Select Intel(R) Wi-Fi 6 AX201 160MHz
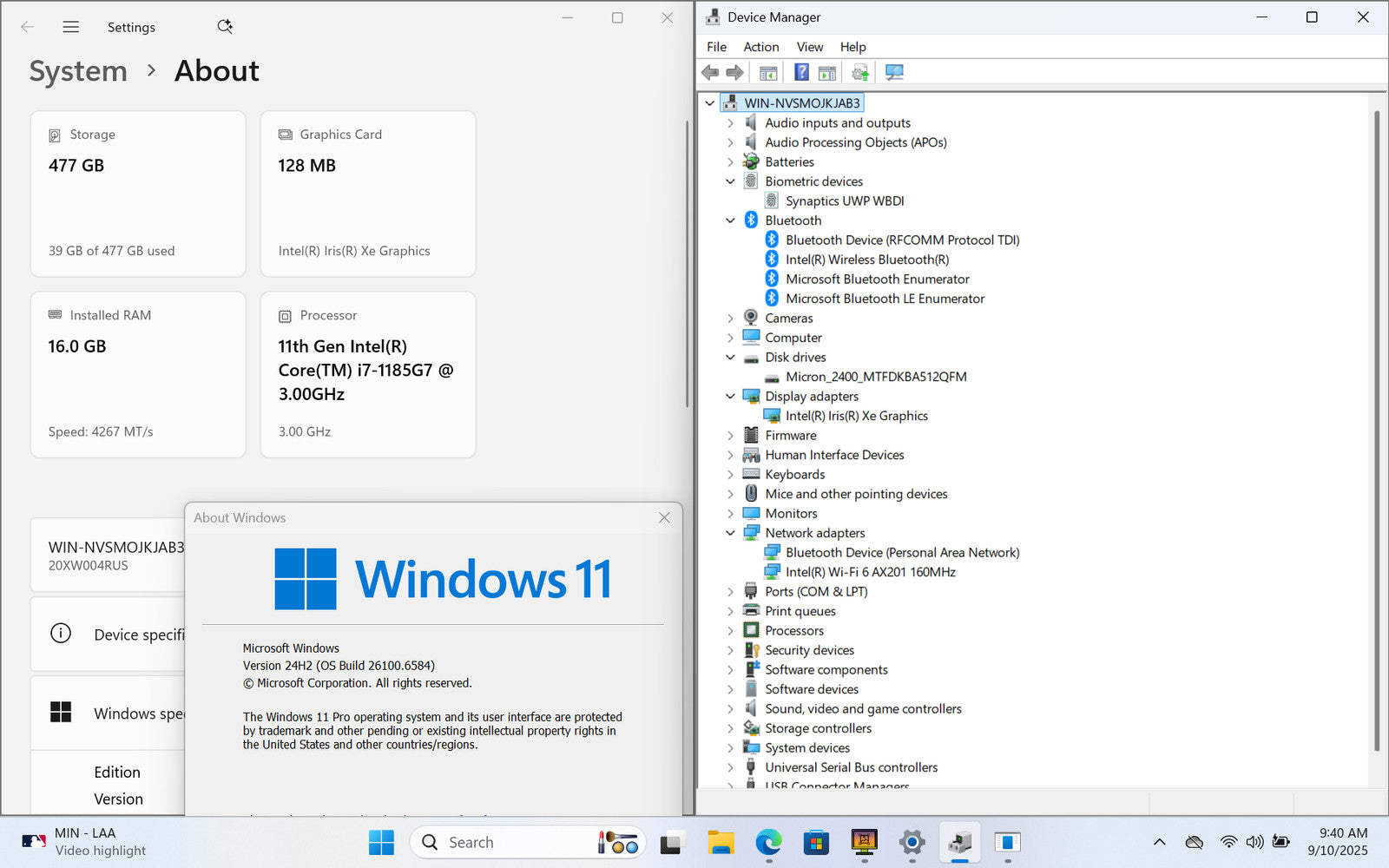 coord(871,572)
